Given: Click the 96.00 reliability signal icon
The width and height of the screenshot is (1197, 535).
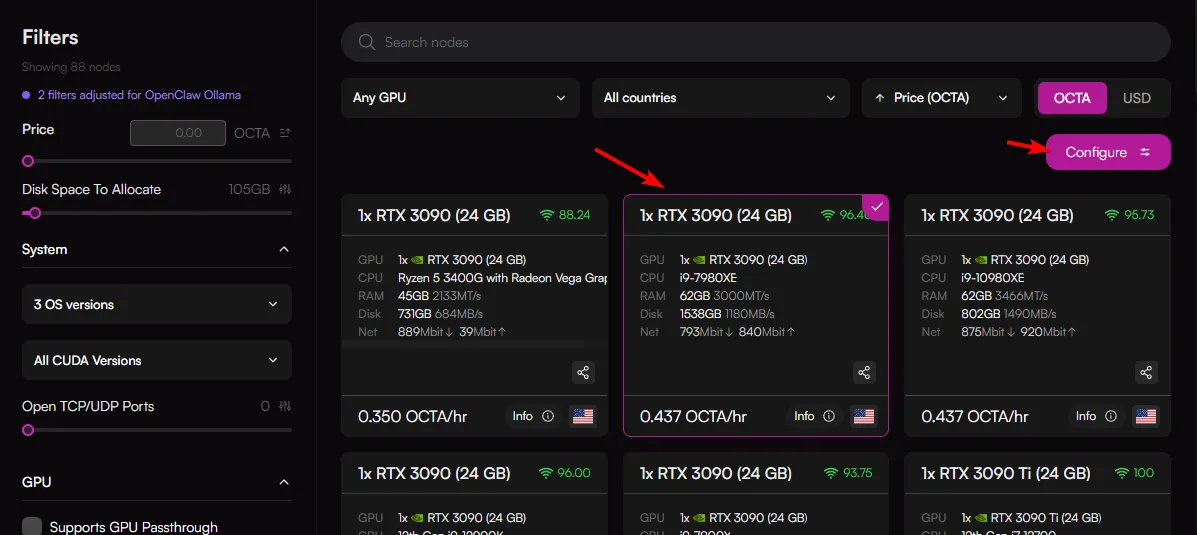Looking at the screenshot, I should pyautogui.click(x=547, y=472).
